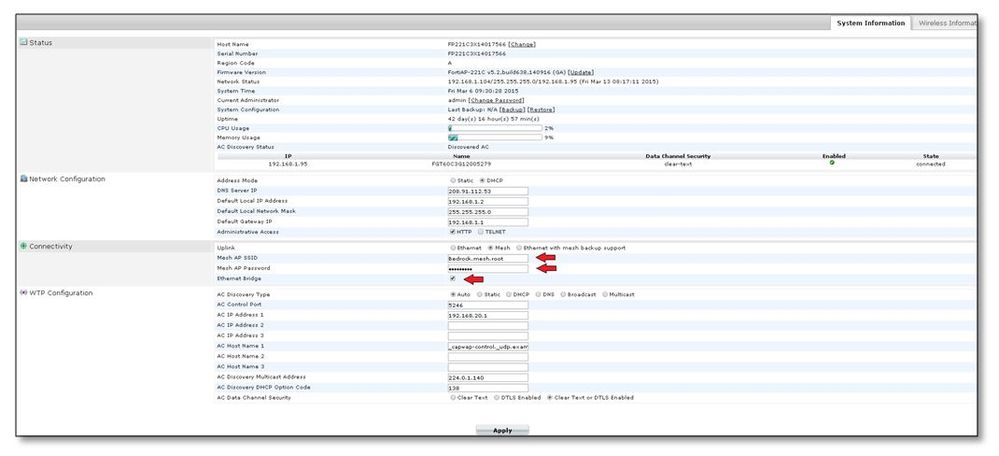Toggle the Ethernet Bridge checkbox
The width and height of the screenshot is (999, 456).
point(453,279)
